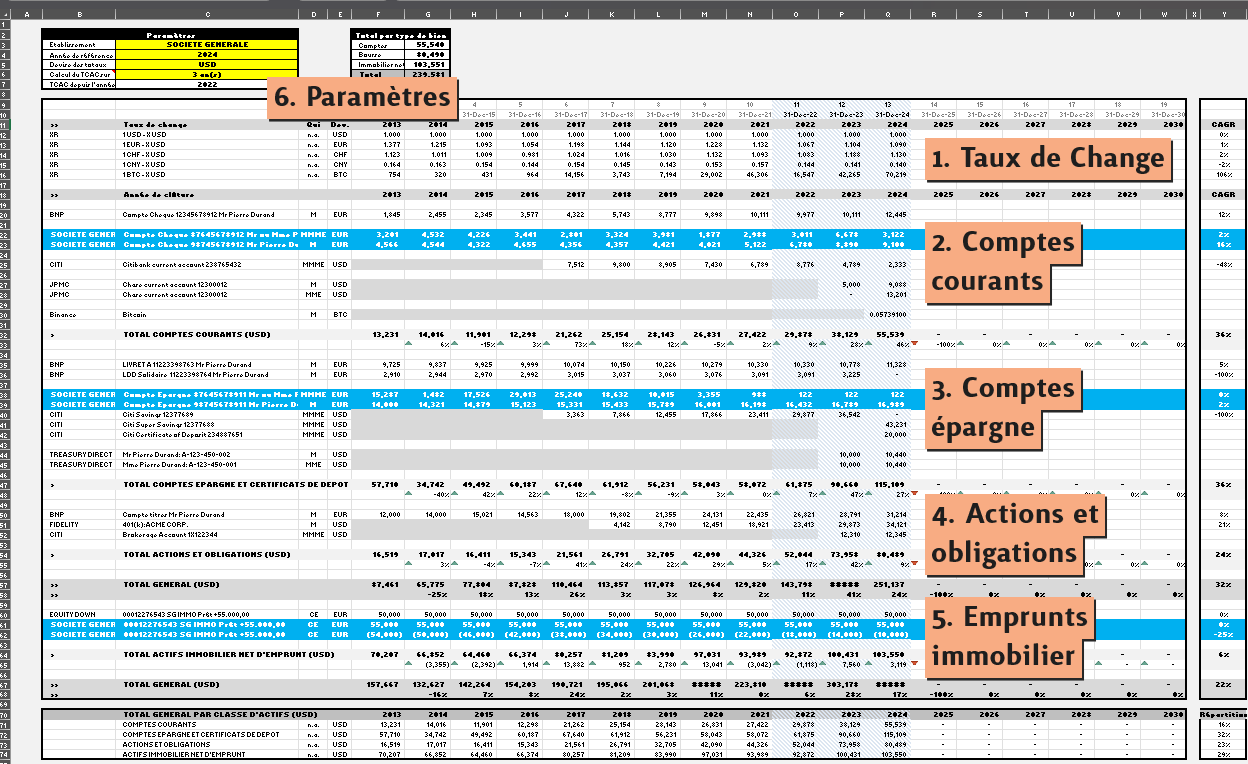Click the Calcul du TCAC '3 an(s)' cell
1248x764 pixels.
pos(207,75)
